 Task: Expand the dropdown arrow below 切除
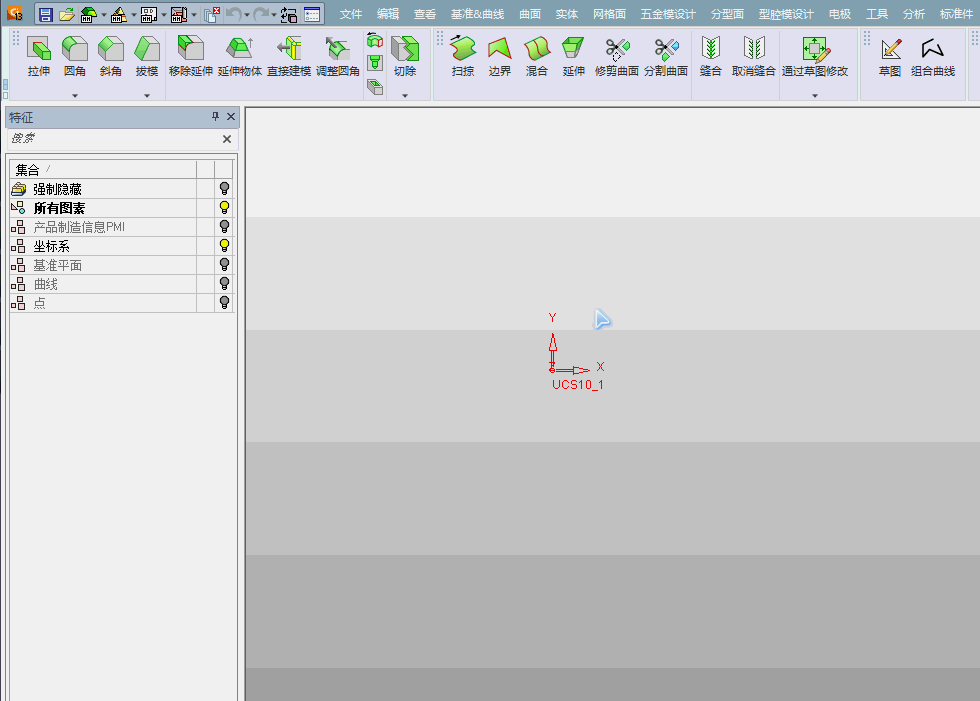(405, 96)
